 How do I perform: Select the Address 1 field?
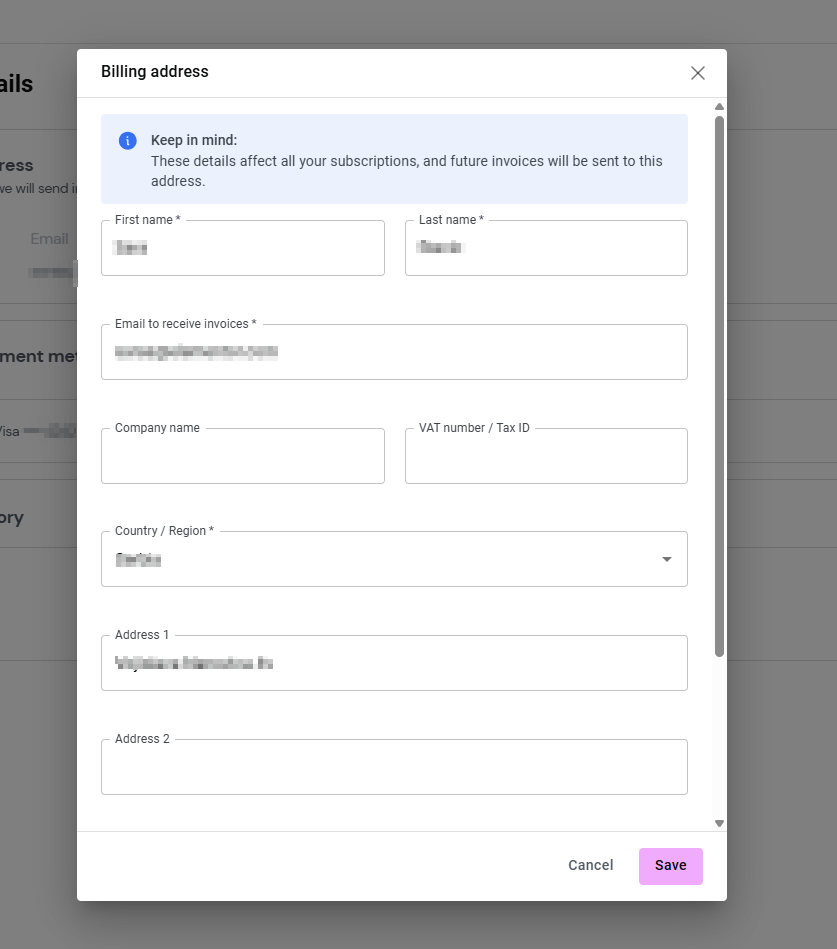pyautogui.click(x=394, y=662)
